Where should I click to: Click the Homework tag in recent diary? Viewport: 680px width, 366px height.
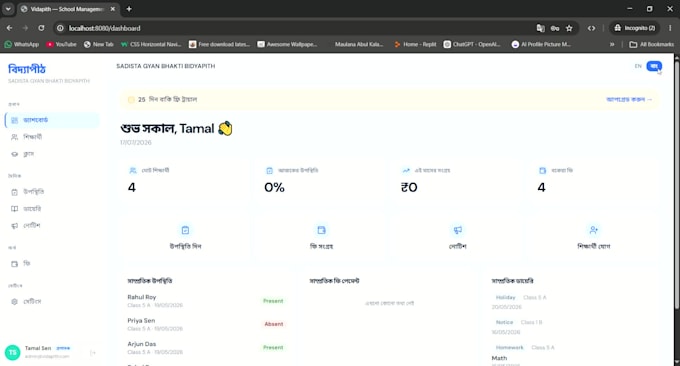[510, 347]
